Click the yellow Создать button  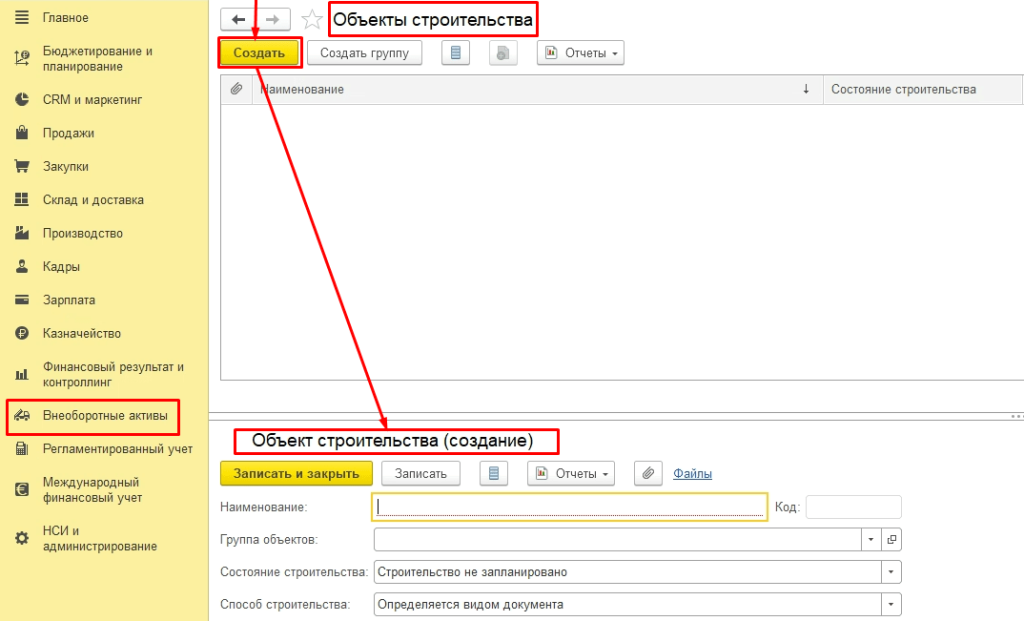259,53
